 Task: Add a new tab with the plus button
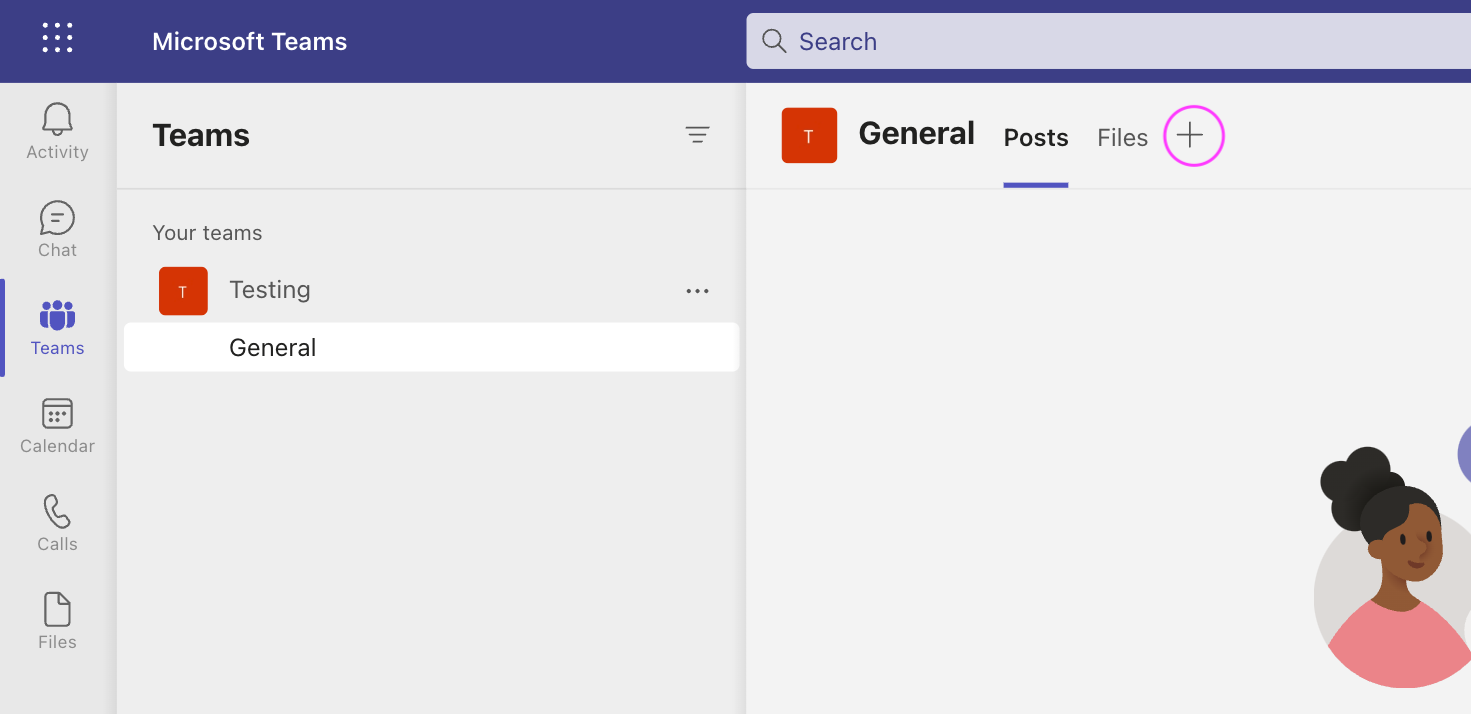(x=1193, y=135)
